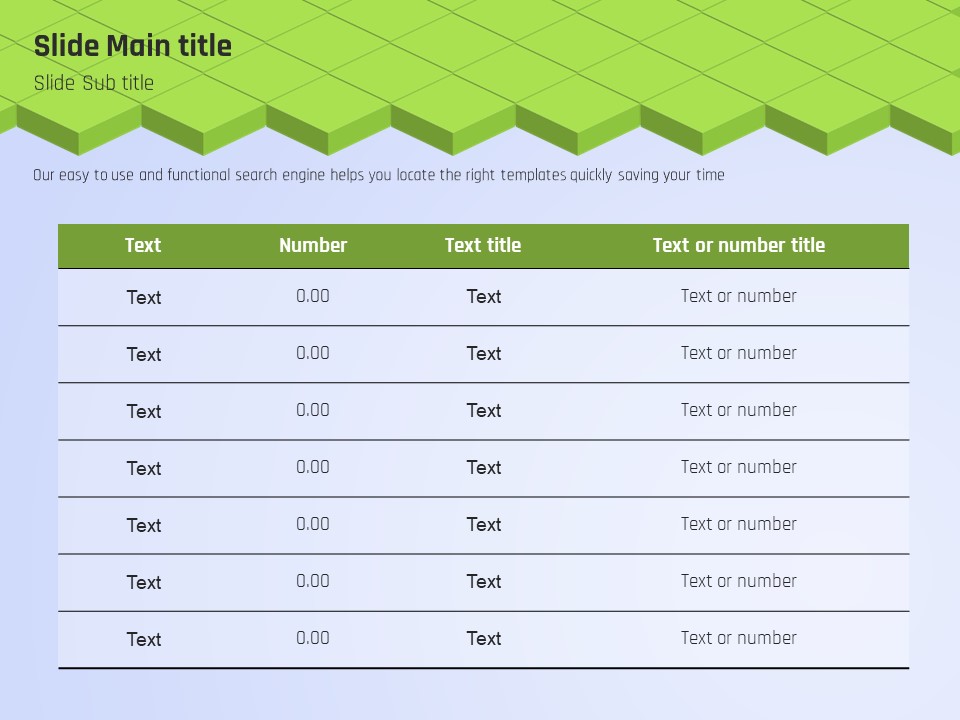Viewport: 960px width, 720px height.
Task: Select the last row's leftmost "Text" cell
Action: [144, 639]
